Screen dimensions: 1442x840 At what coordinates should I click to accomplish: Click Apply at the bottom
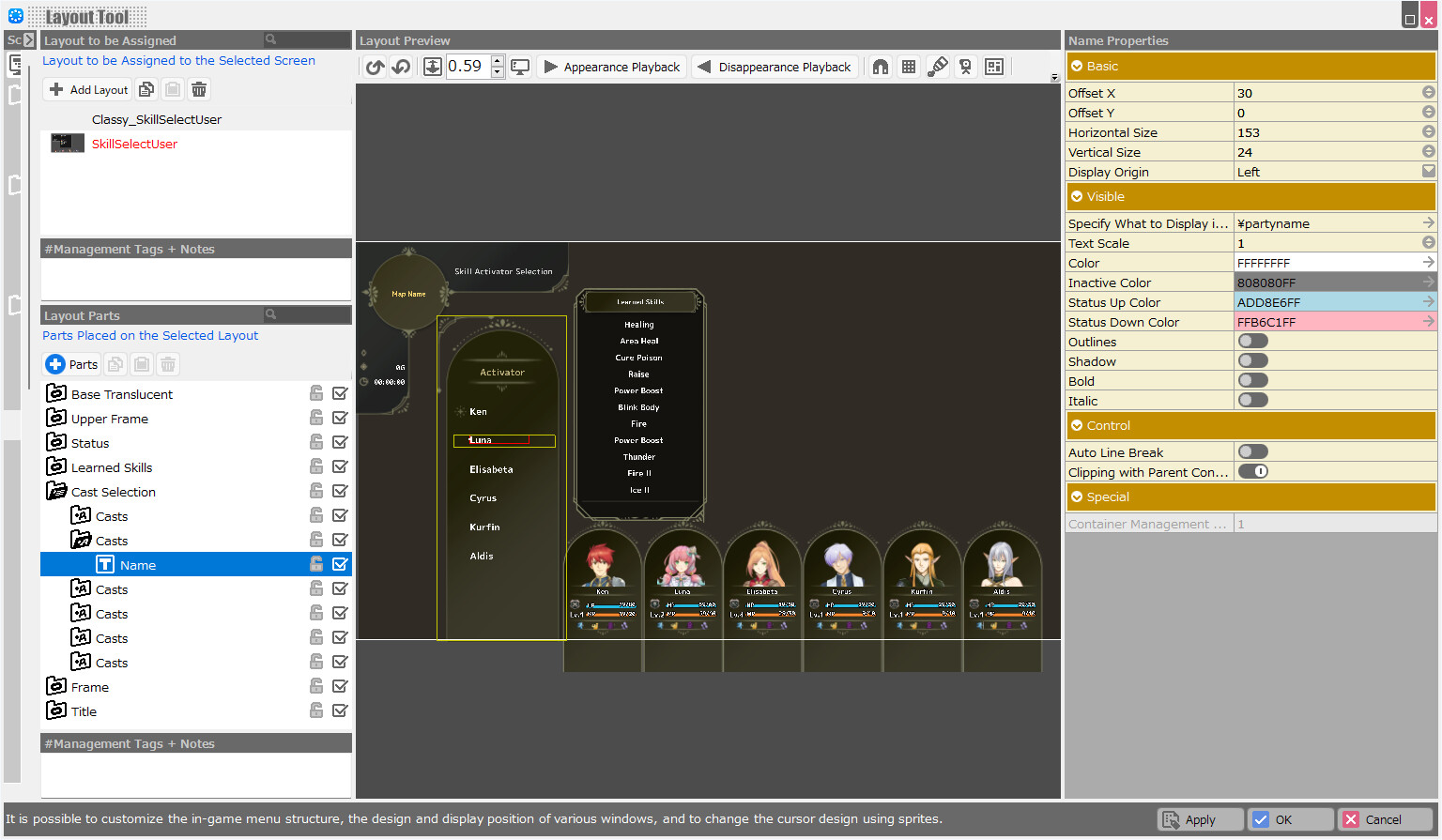(x=1200, y=819)
